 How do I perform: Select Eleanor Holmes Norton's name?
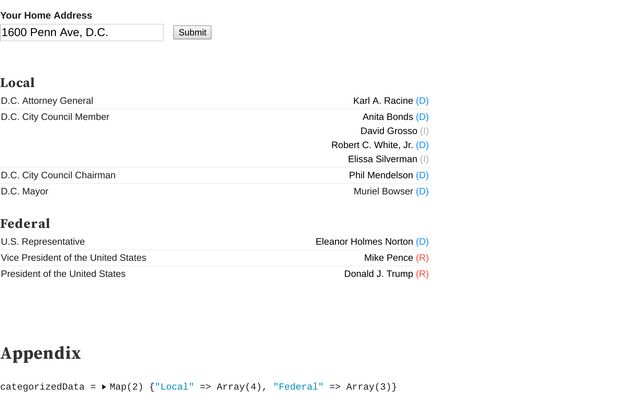point(363,241)
